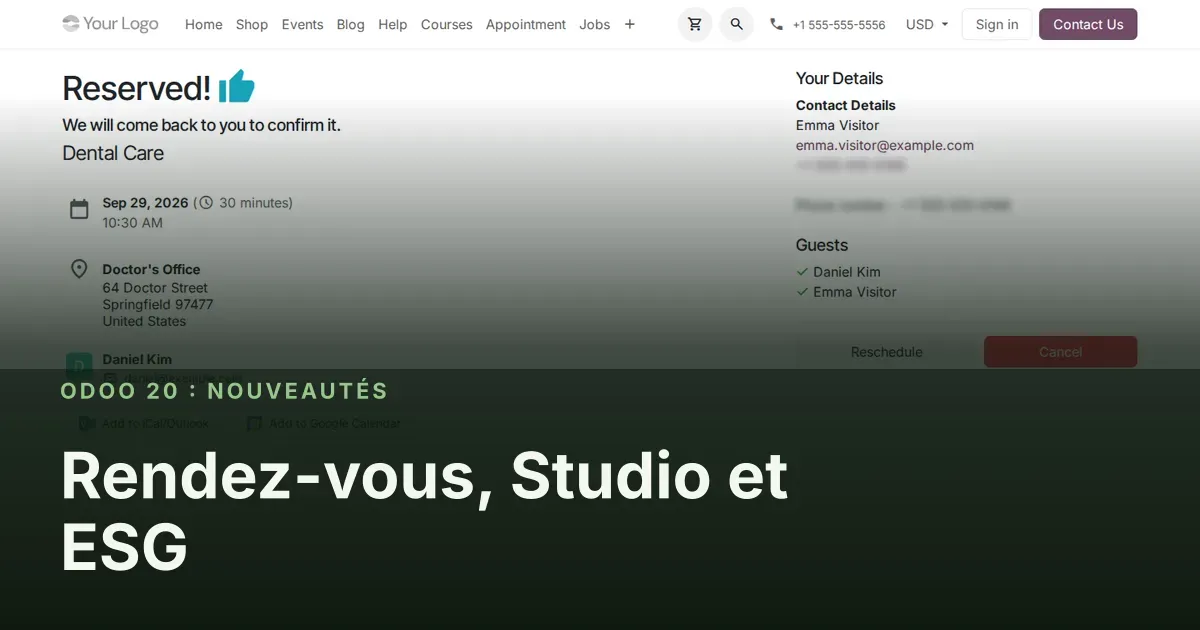
Task: Click the Springfield 97477 text
Action: (x=158, y=305)
